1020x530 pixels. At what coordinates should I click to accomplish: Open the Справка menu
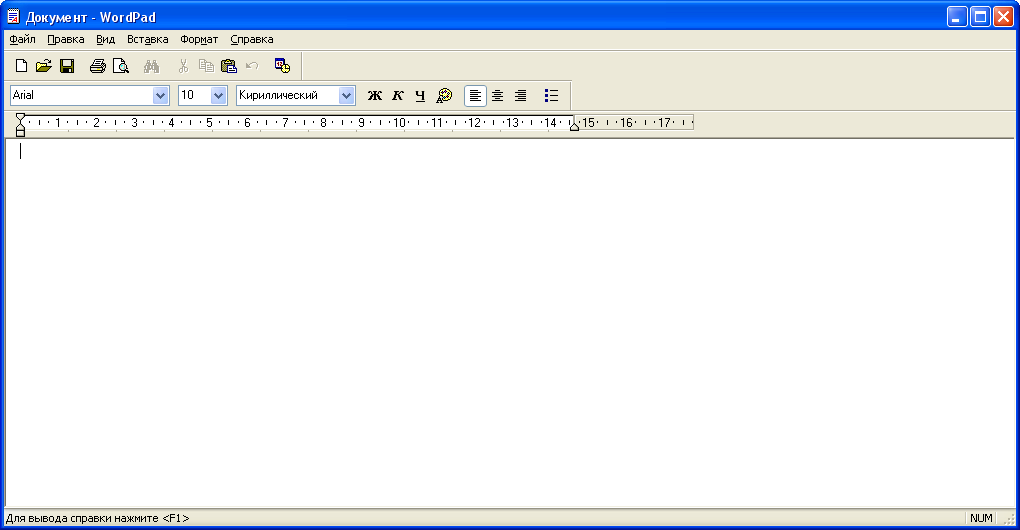coord(252,39)
